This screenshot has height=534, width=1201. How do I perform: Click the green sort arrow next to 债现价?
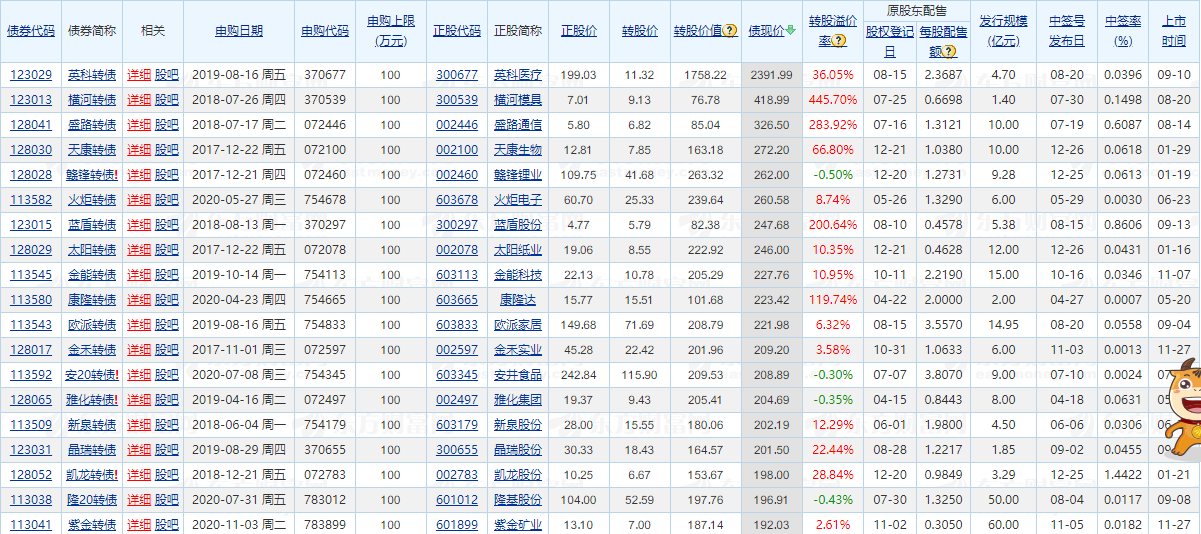click(790, 31)
